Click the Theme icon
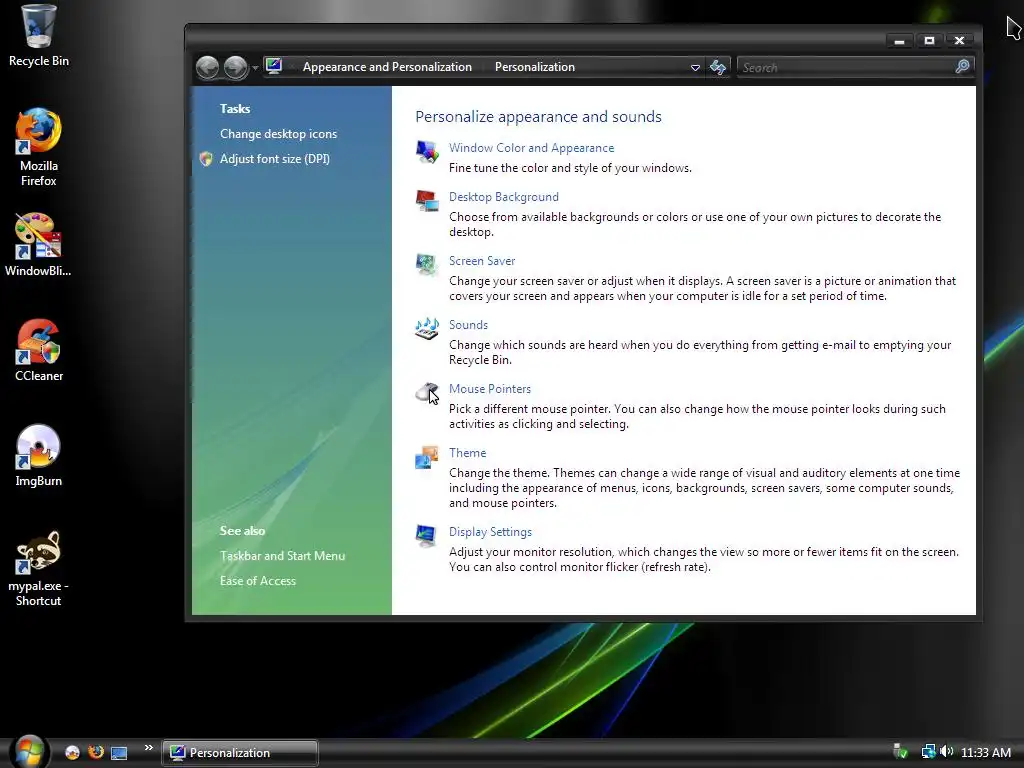This screenshot has height=768, width=1024. coord(427,456)
